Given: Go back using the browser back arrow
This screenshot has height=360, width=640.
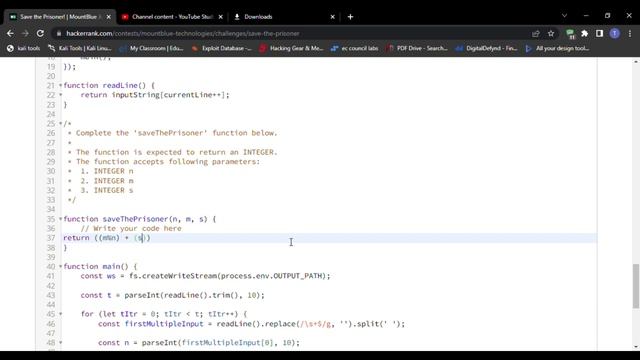Looking at the screenshot, I should (x=10, y=33).
